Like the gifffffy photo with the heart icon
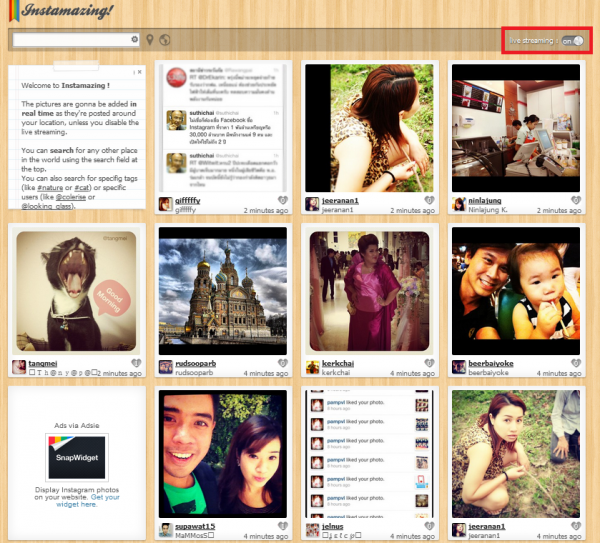This screenshot has height=543, width=600. point(282,200)
